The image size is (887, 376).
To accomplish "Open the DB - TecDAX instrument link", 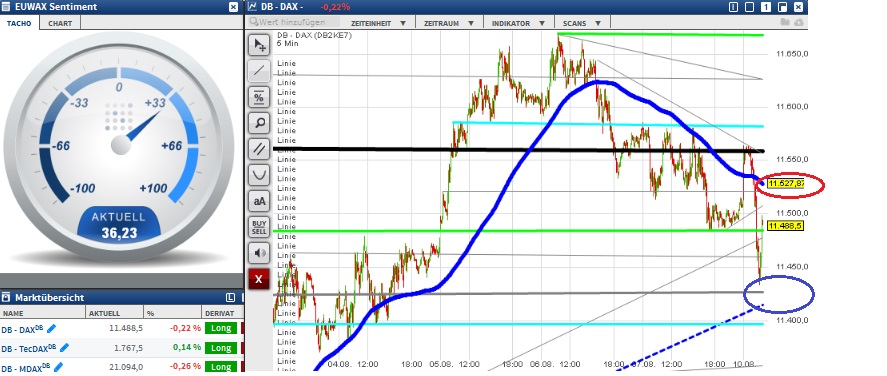I will 28,348.
